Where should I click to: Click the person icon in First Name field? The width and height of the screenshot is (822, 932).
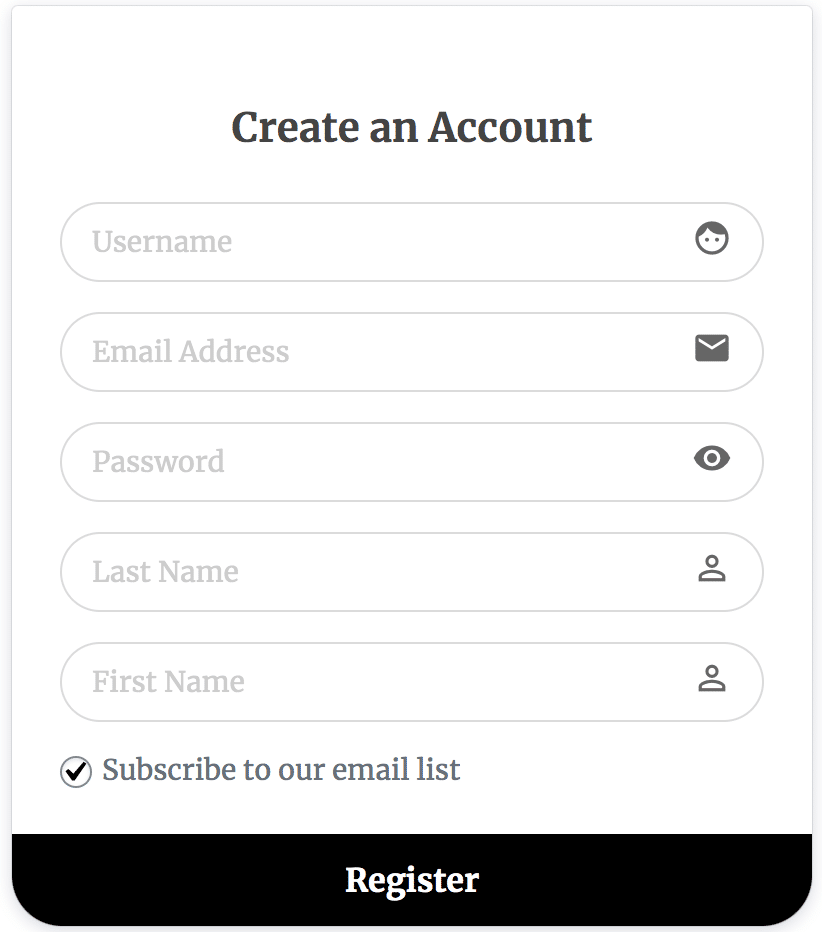712,679
